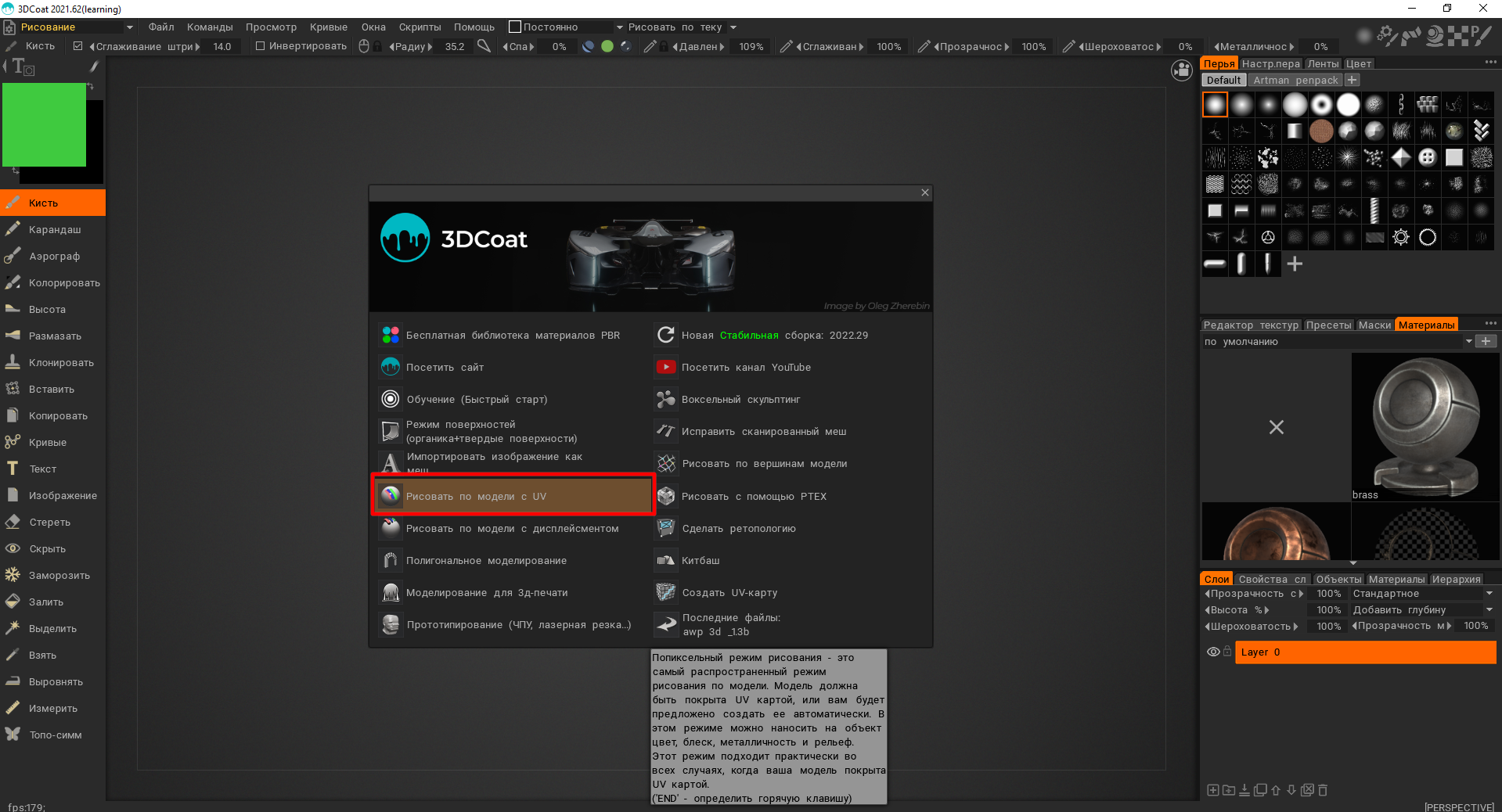Open the Просмотр menu
The image size is (1502, 812).
pos(271,27)
